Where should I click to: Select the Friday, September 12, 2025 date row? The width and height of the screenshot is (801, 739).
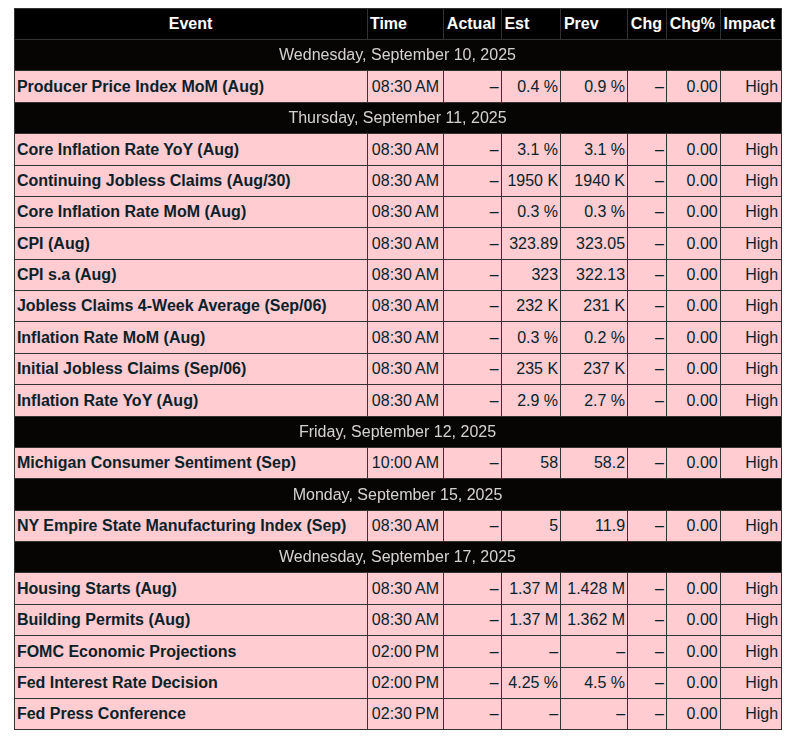397,432
